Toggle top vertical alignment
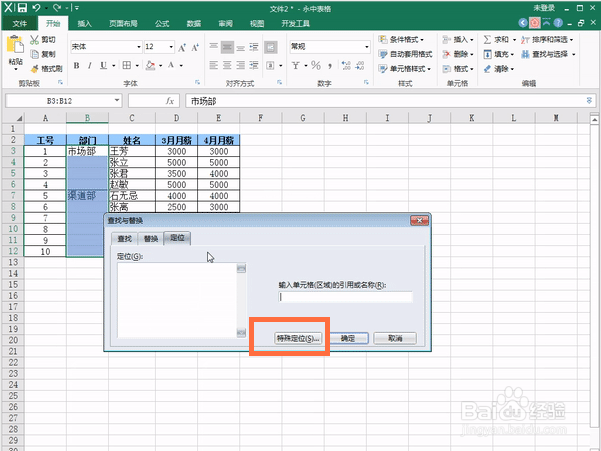 (x=213, y=47)
